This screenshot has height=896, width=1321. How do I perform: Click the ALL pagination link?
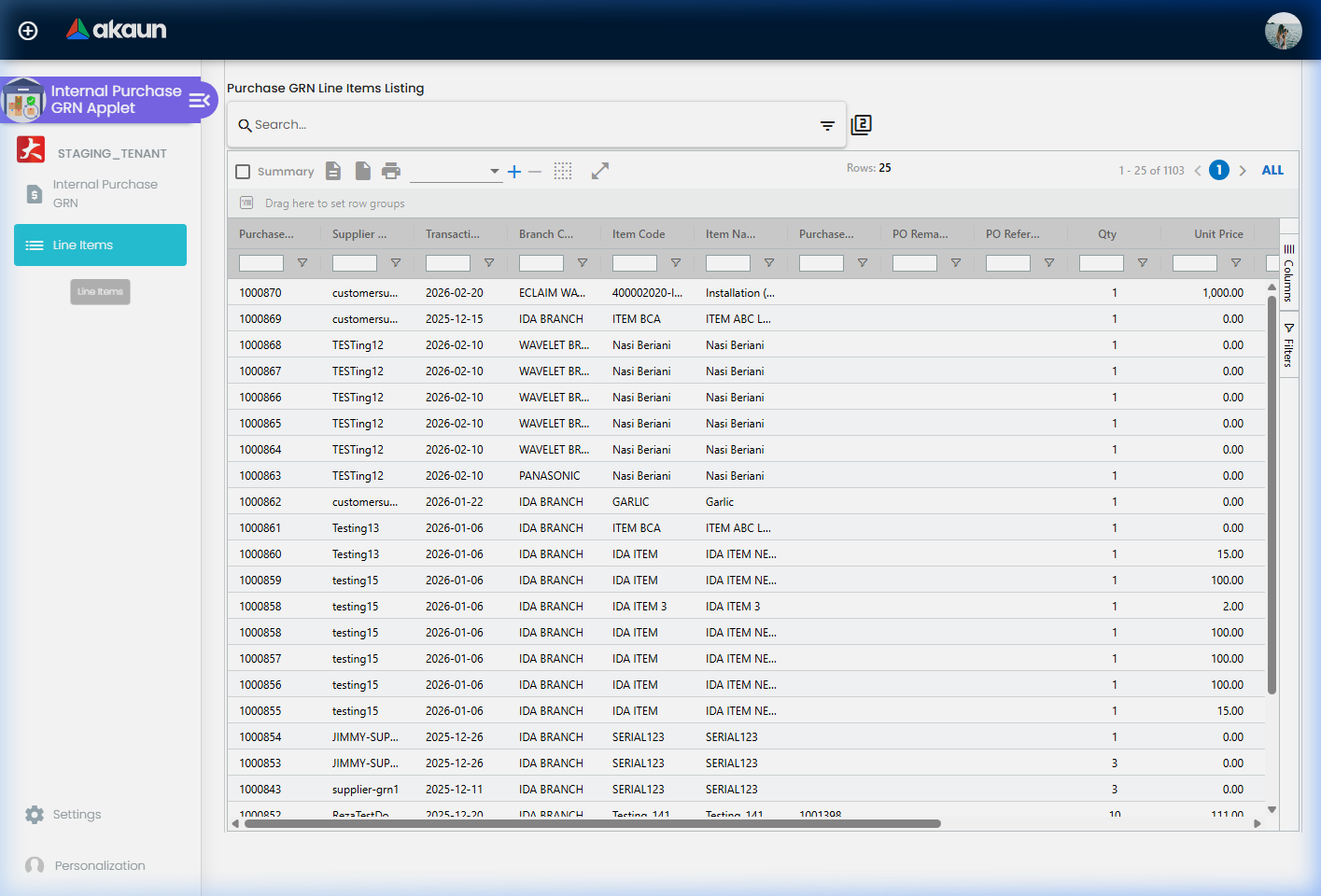click(1272, 170)
